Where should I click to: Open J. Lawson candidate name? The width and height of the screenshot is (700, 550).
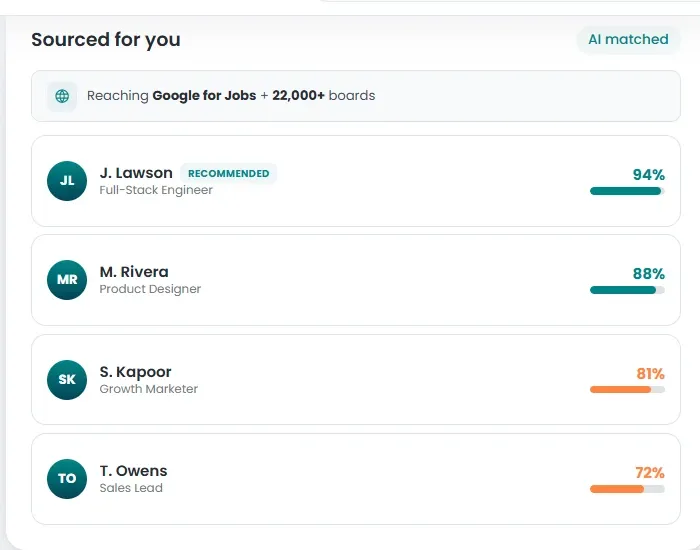(136, 173)
